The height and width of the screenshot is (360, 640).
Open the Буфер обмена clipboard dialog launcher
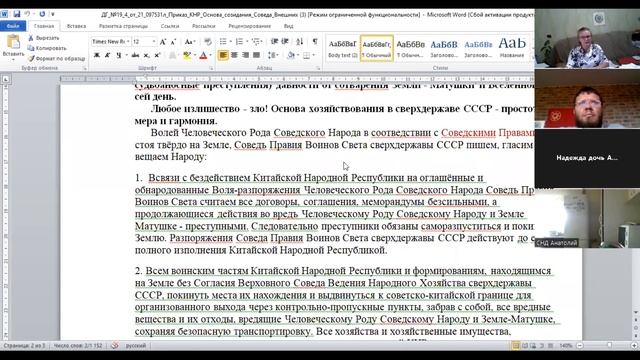(85, 69)
